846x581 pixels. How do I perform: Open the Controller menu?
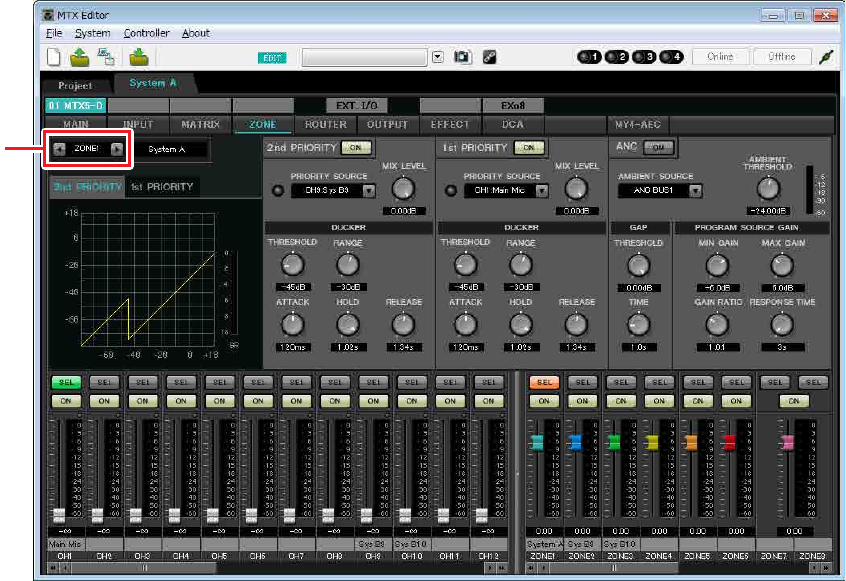click(146, 33)
